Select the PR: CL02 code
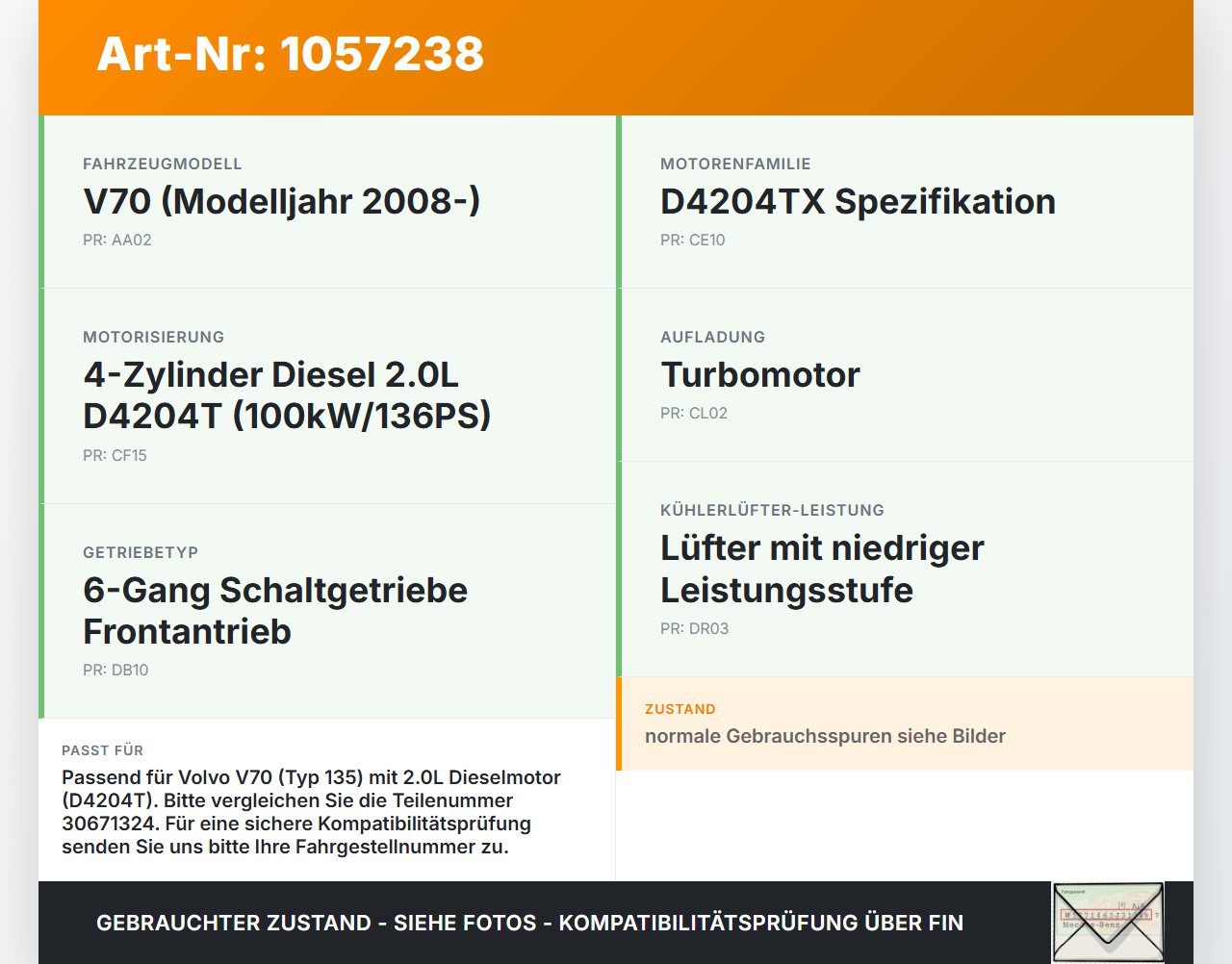 (694, 414)
